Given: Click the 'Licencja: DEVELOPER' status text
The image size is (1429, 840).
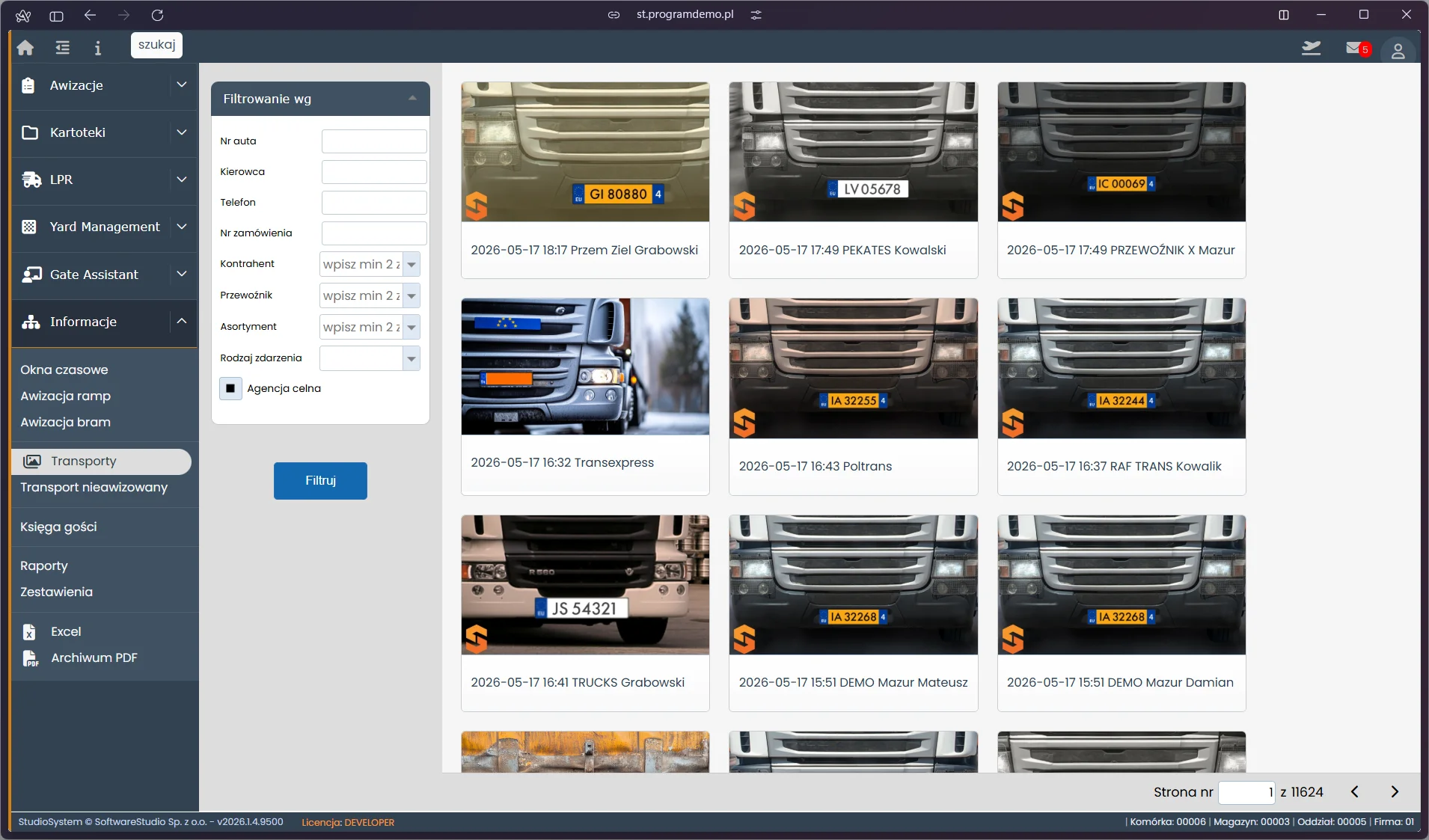Looking at the screenshot, I should pyautogui.click(x=348, y=822).
